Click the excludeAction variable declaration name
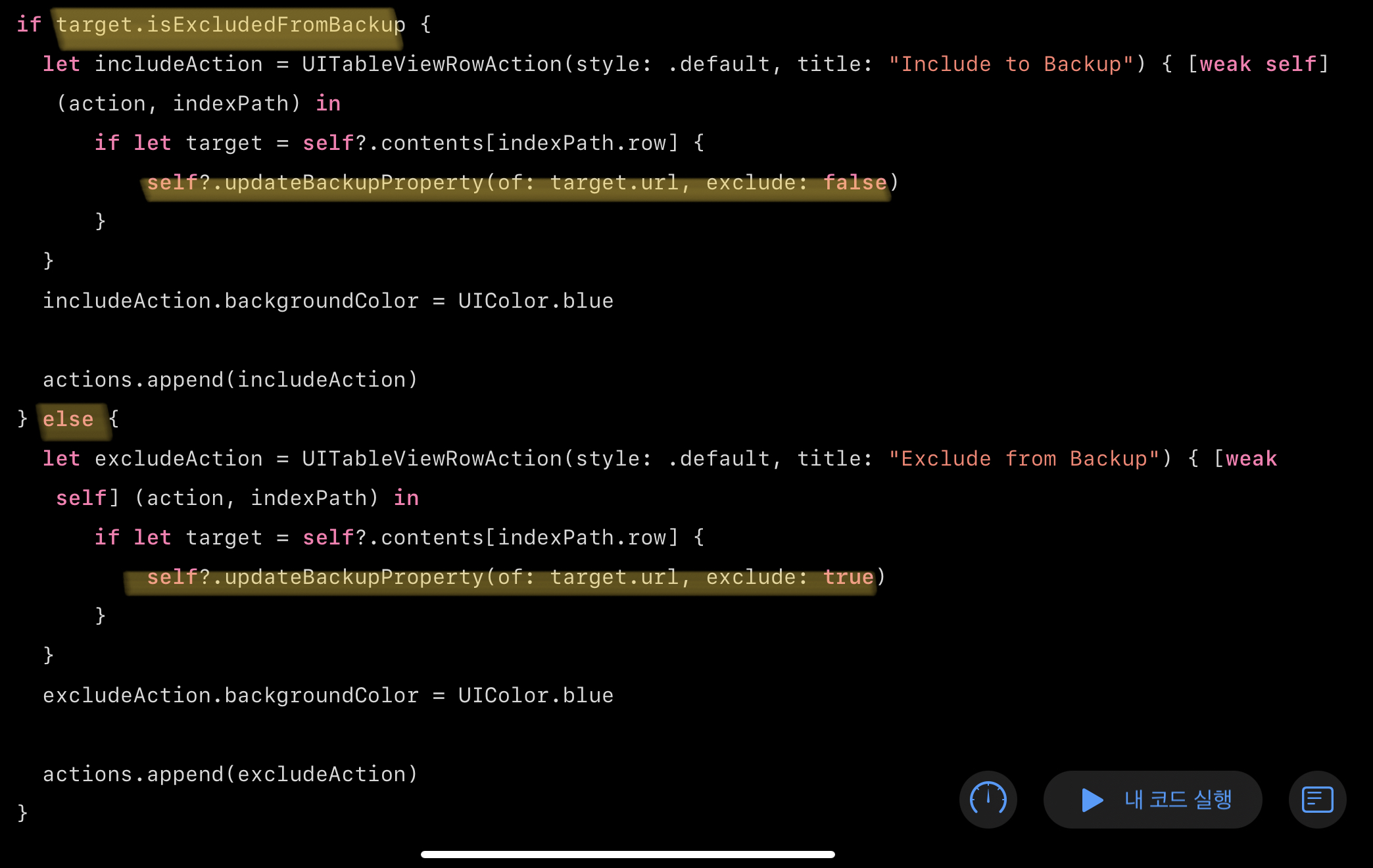The width and height of the screenshot is (1373, 868). coord(178,459)
